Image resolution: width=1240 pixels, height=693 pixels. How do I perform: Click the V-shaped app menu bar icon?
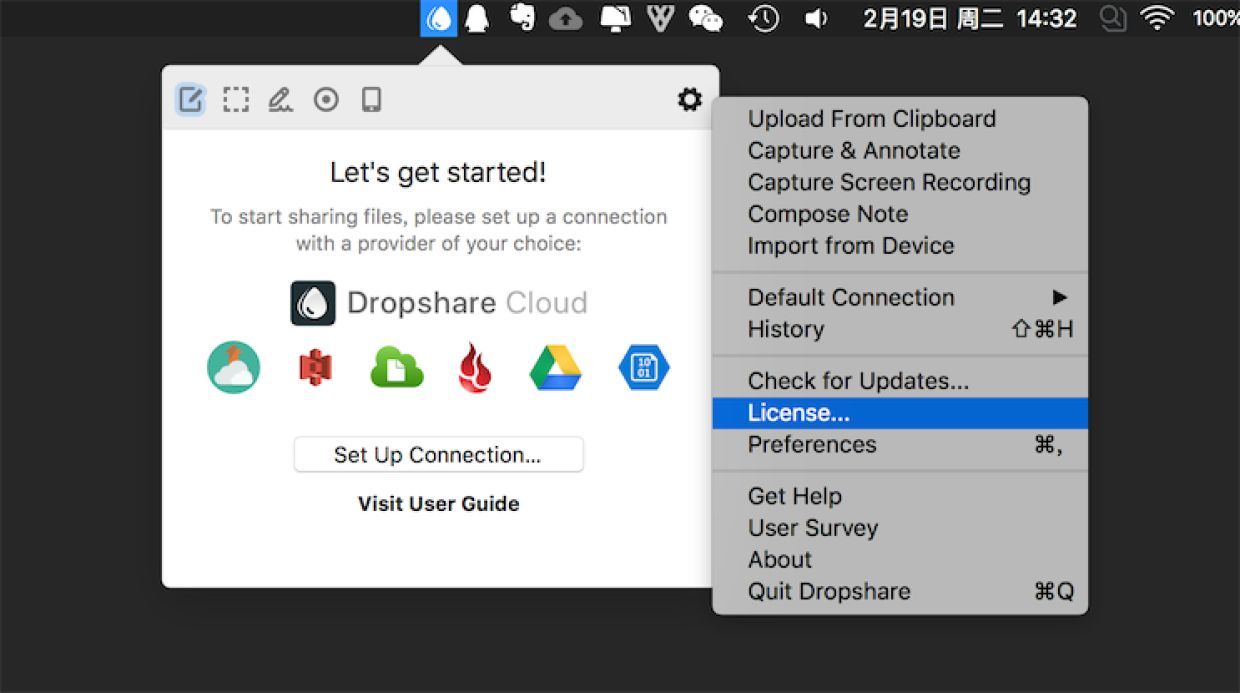(x=660, y=18)
